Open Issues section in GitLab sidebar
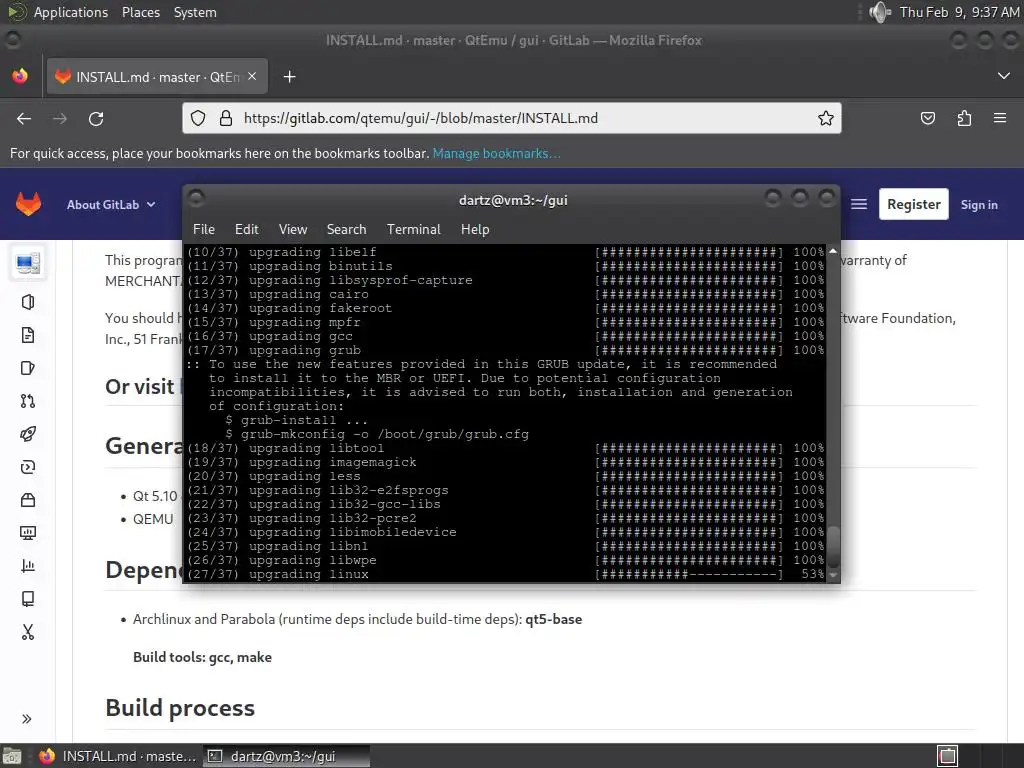1024x768 pixels. pyautogui.click(x=27, y=368)
